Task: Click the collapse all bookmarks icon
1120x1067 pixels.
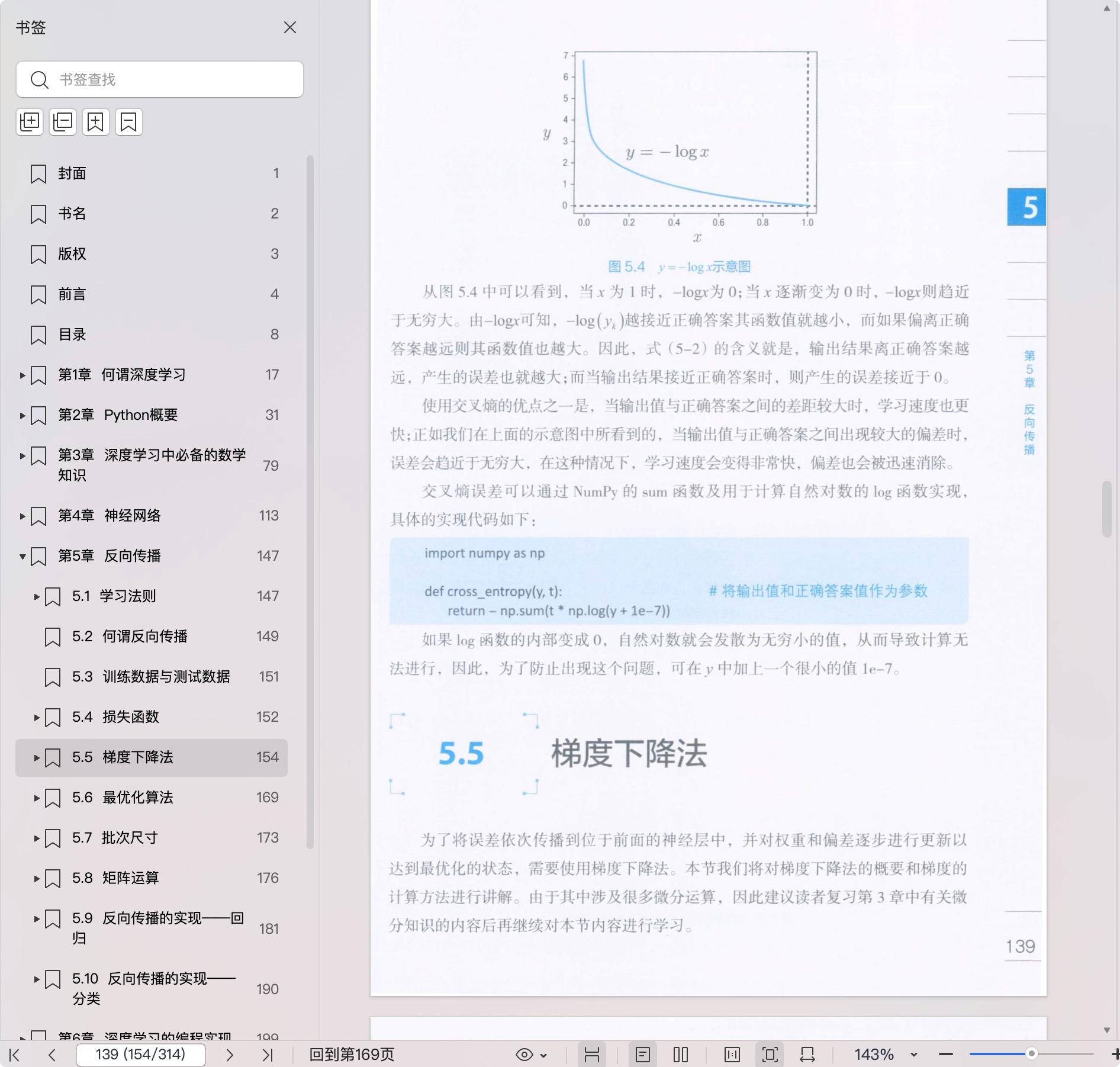Action: click(63, 122)
